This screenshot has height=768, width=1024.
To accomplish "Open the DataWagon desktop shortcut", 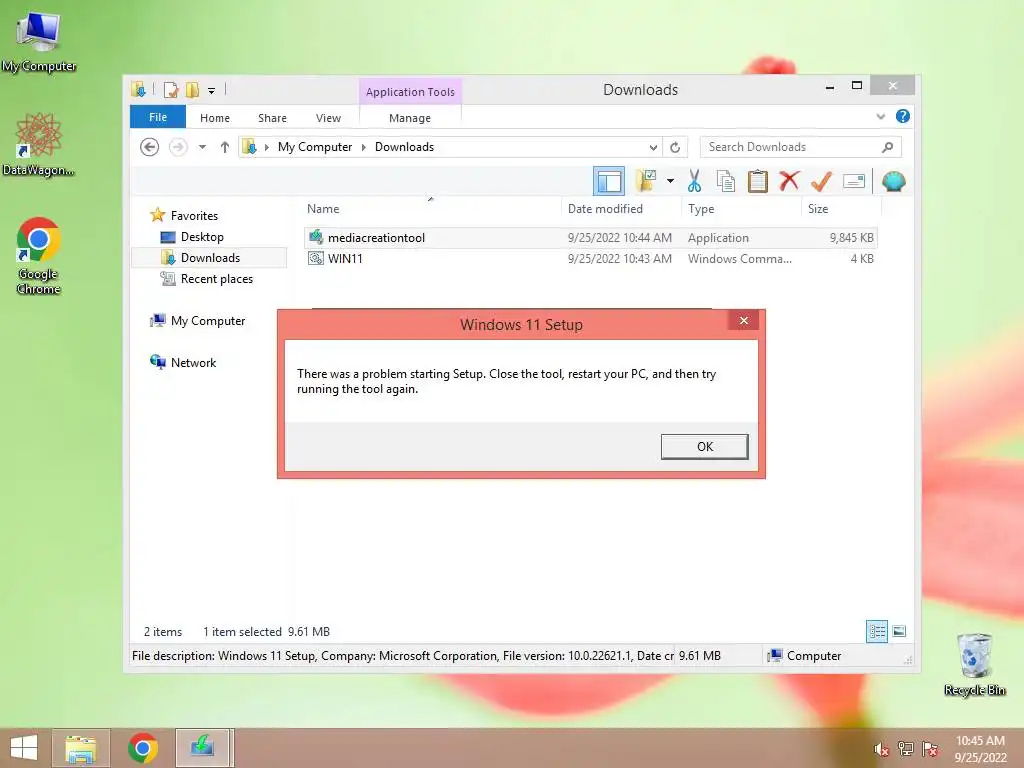I will (x=39, y=144).
